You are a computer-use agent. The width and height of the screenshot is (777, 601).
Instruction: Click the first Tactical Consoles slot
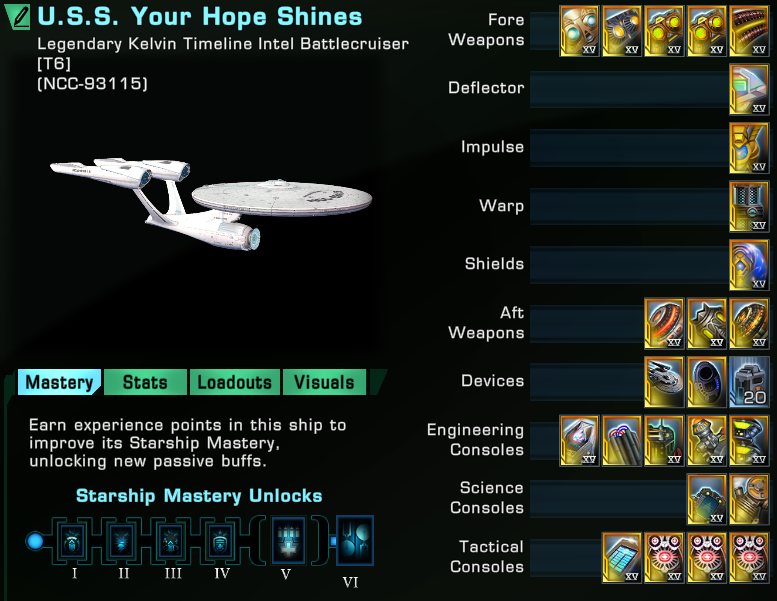tap(622, 557)
